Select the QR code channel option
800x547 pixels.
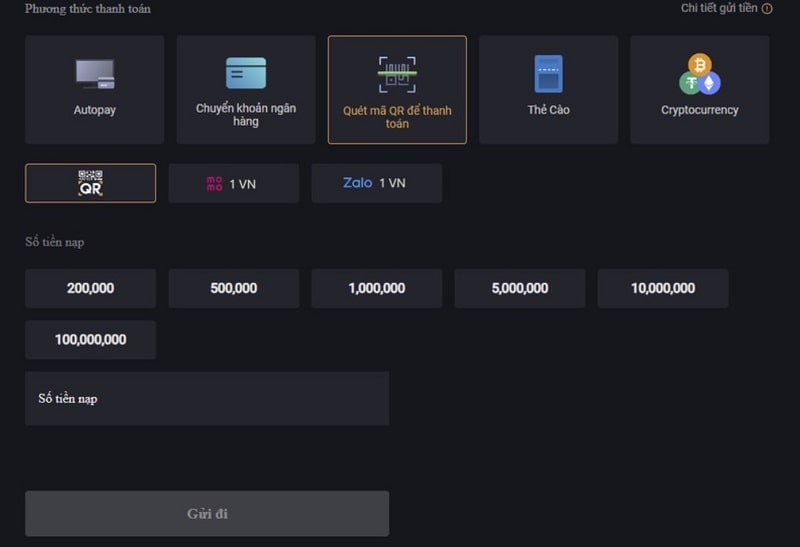click(x=90, y=183)
